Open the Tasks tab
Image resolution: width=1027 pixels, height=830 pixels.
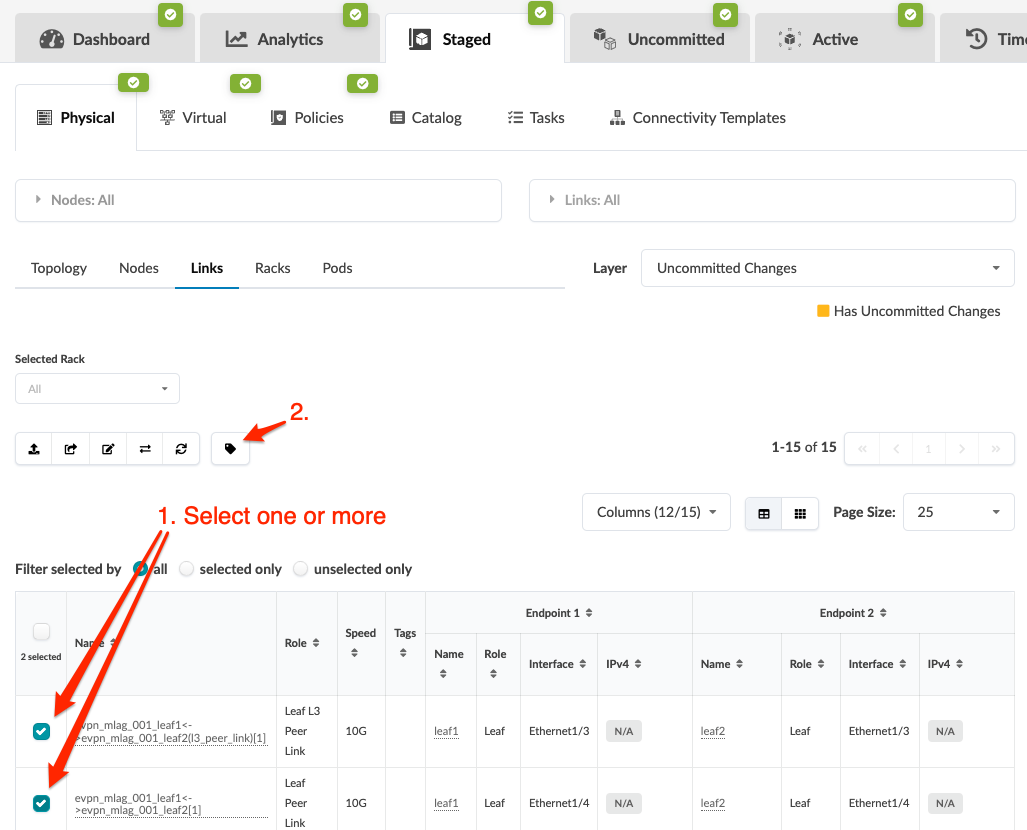click(536, 118)
